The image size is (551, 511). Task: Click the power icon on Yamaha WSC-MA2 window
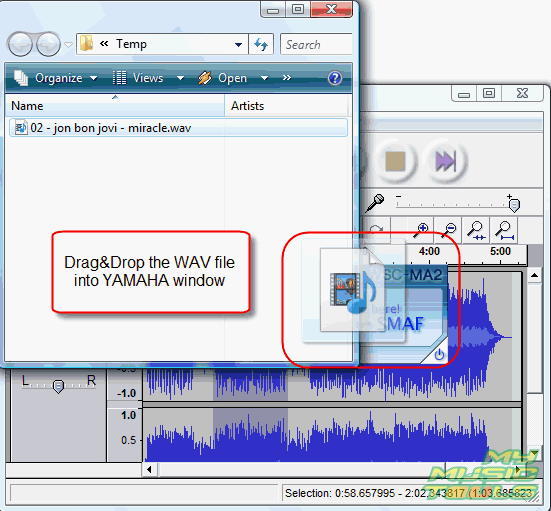[x=439, y=355]
